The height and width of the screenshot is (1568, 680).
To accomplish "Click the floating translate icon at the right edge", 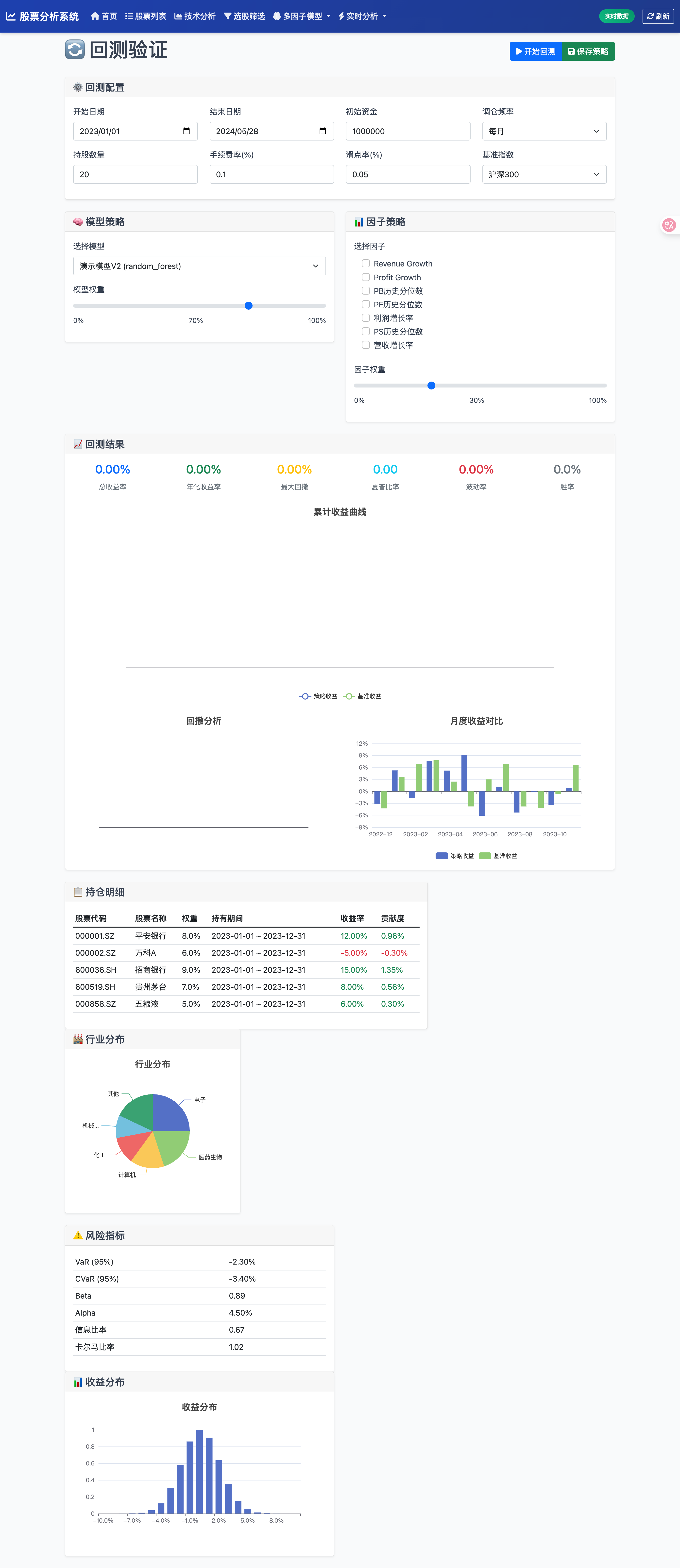I will (x=669, y=225).
